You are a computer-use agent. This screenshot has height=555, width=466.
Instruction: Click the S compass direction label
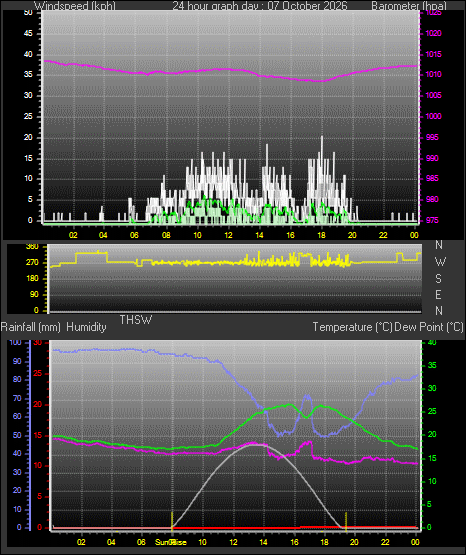pos(438,279)
